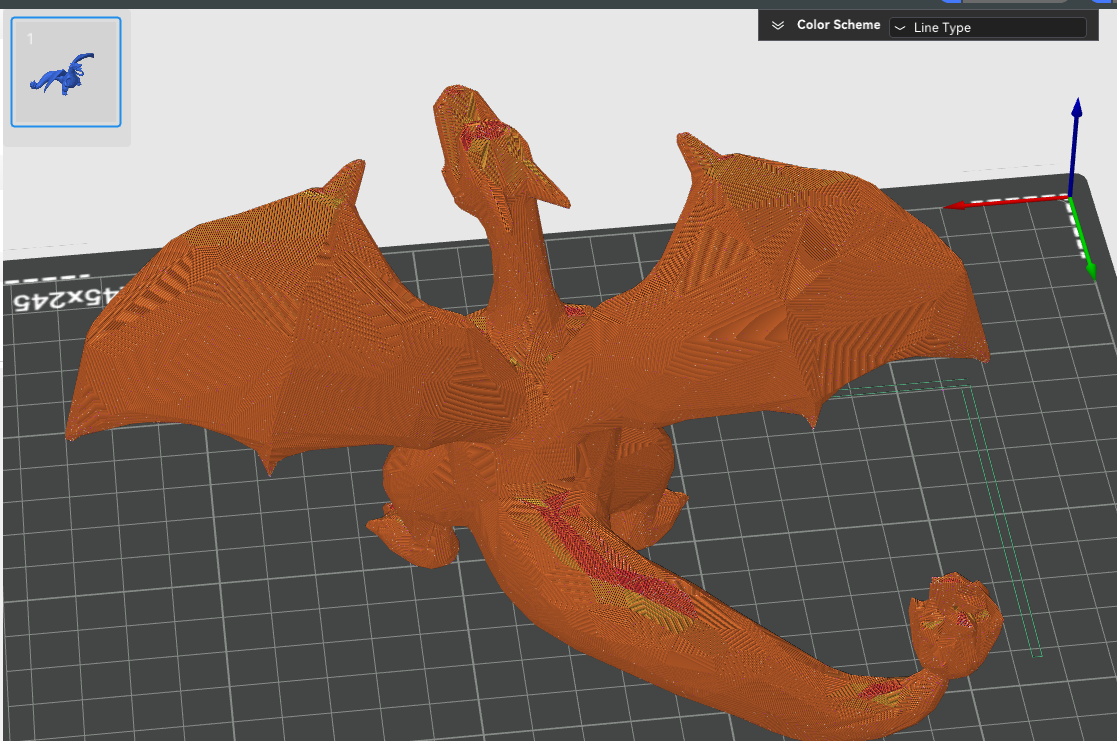The height and width of the screenshot is (741, 1117).
Task: Click the flame at the tail tip
Action: pos(955,615)
